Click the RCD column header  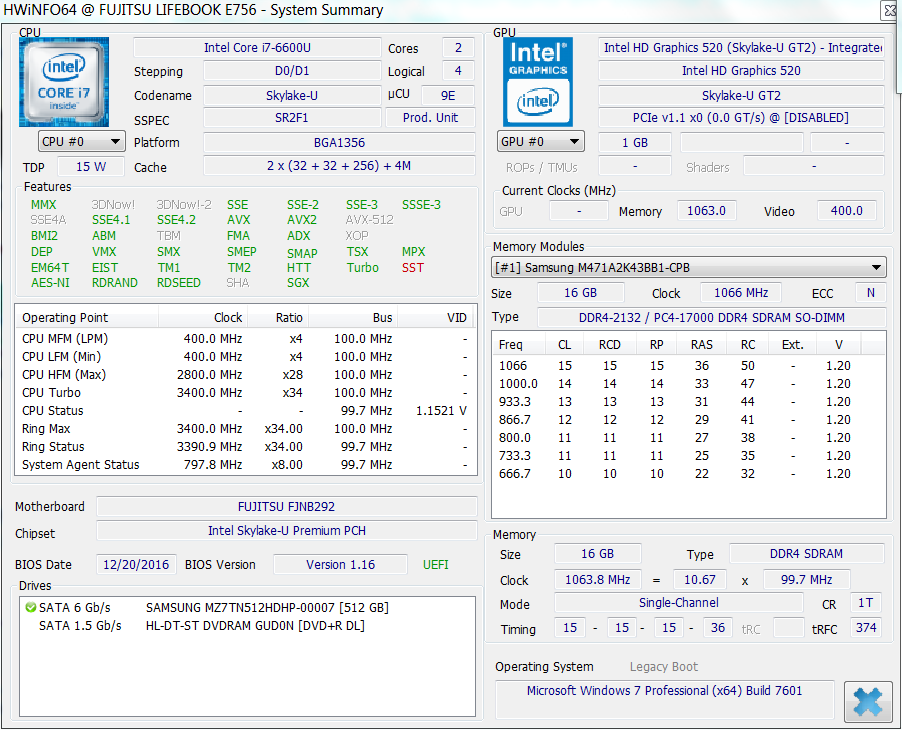point(610,345)
